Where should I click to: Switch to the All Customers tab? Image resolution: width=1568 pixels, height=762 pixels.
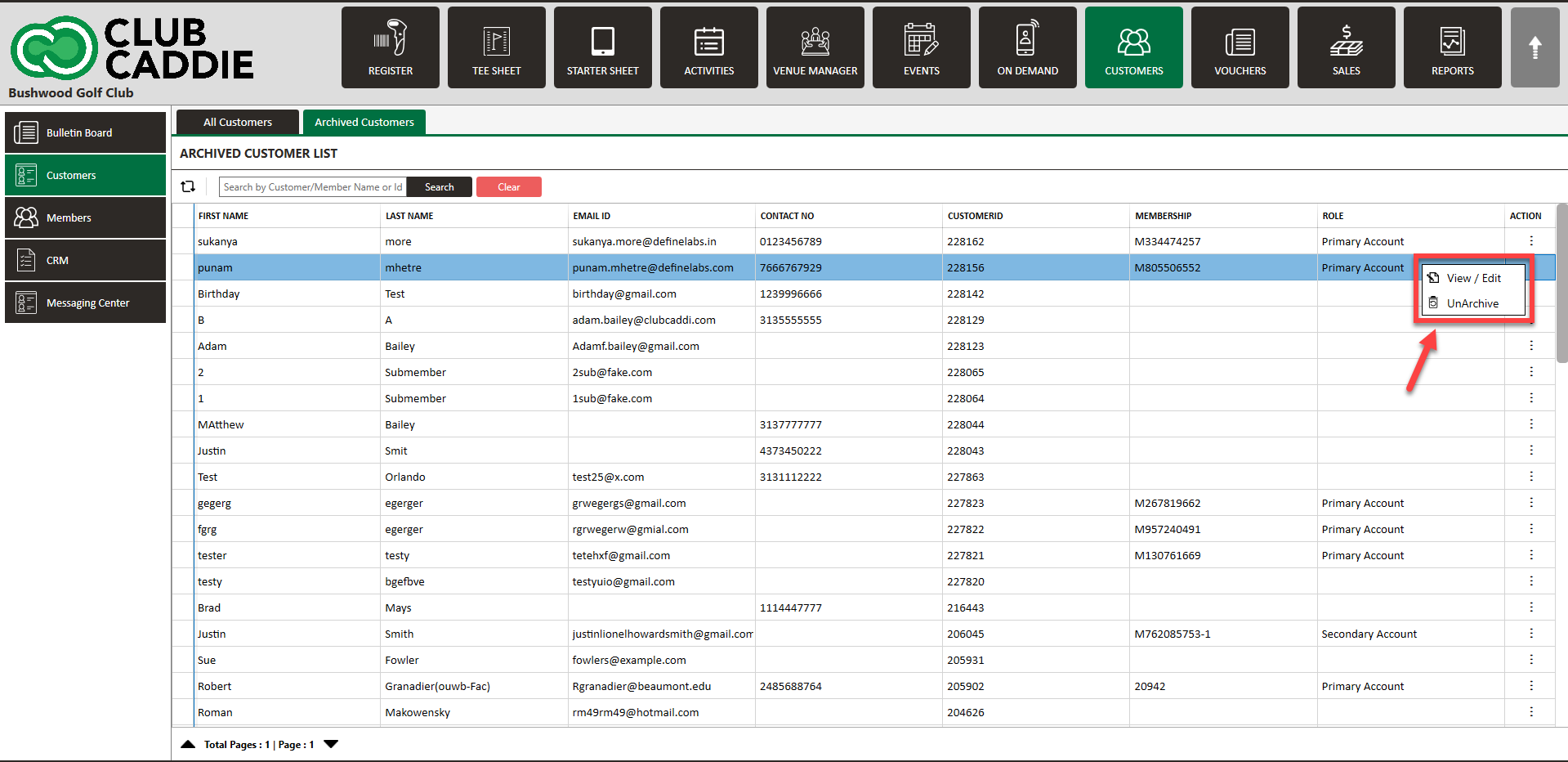pyautogui.click(x=237, y=122)
